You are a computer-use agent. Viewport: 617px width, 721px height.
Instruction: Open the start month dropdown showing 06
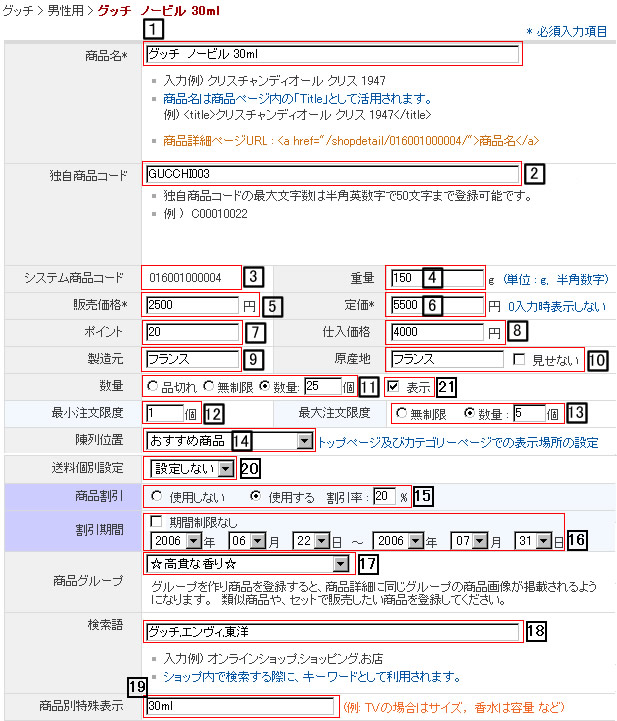247,541
